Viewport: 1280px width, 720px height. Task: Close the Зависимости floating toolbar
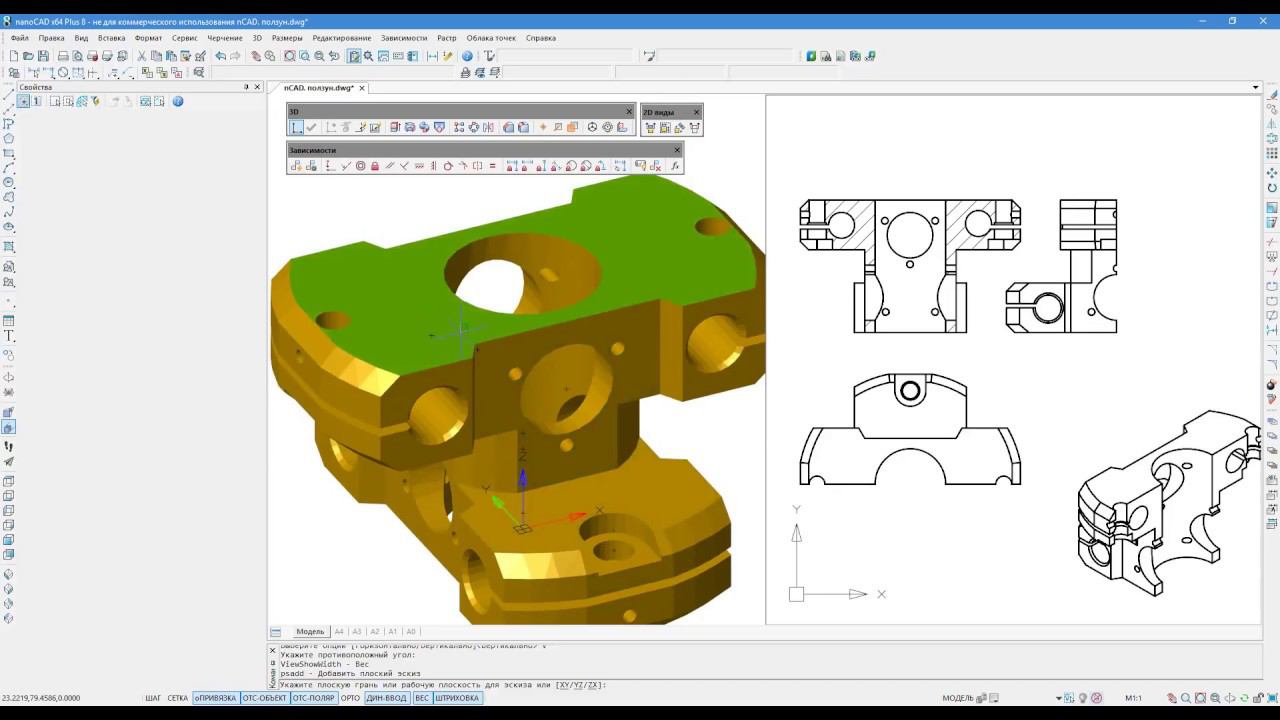(x=677, y=150)
